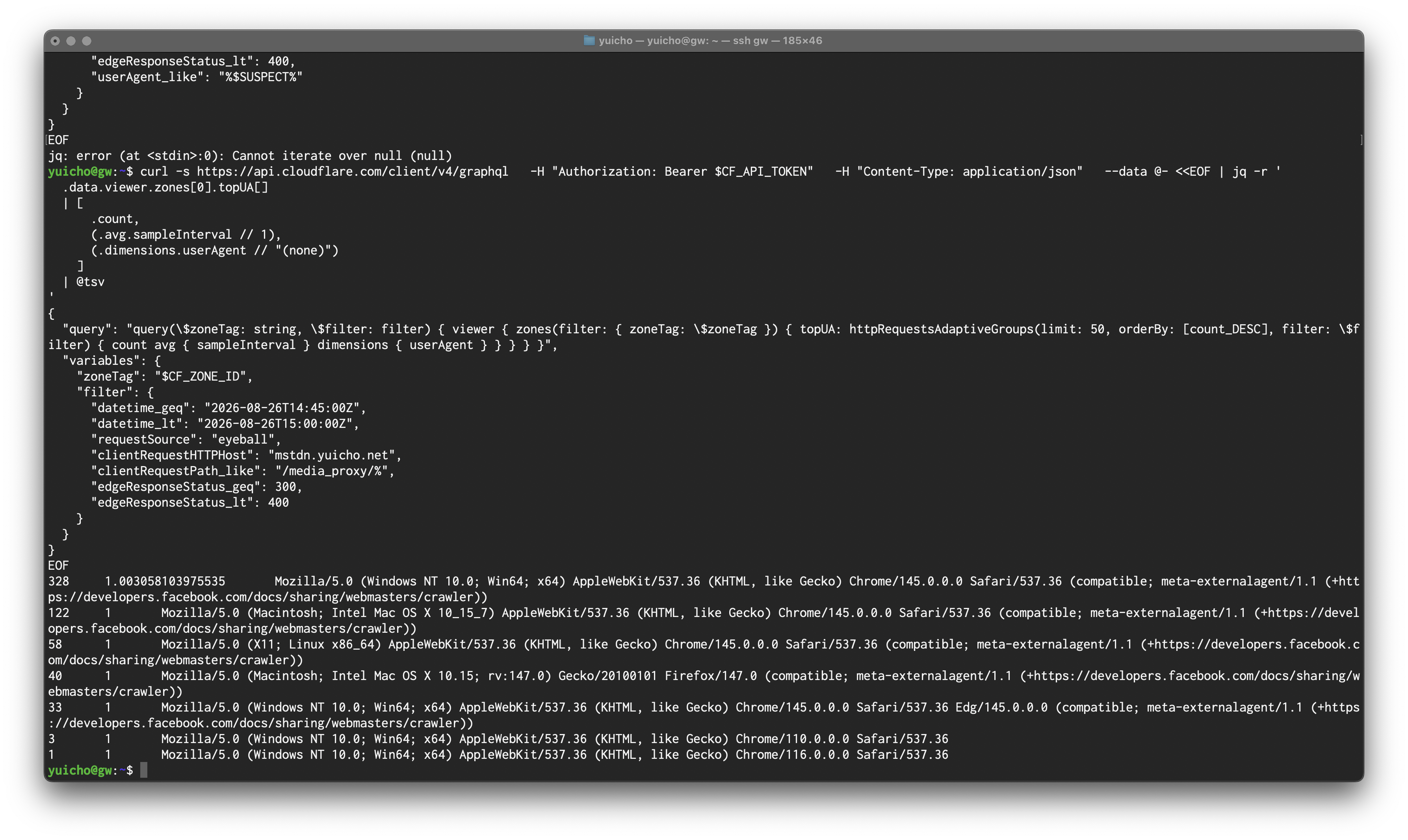Zoom the terminal window with the third traffic light
The height and width of the screenshot is (840, 1408).
[x=87, y=41]
